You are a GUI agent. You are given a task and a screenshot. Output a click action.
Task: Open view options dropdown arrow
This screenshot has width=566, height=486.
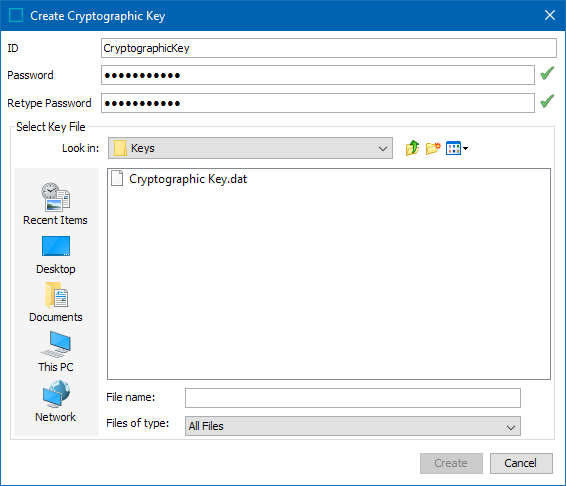pyautogui.click(x=465, y=148)
